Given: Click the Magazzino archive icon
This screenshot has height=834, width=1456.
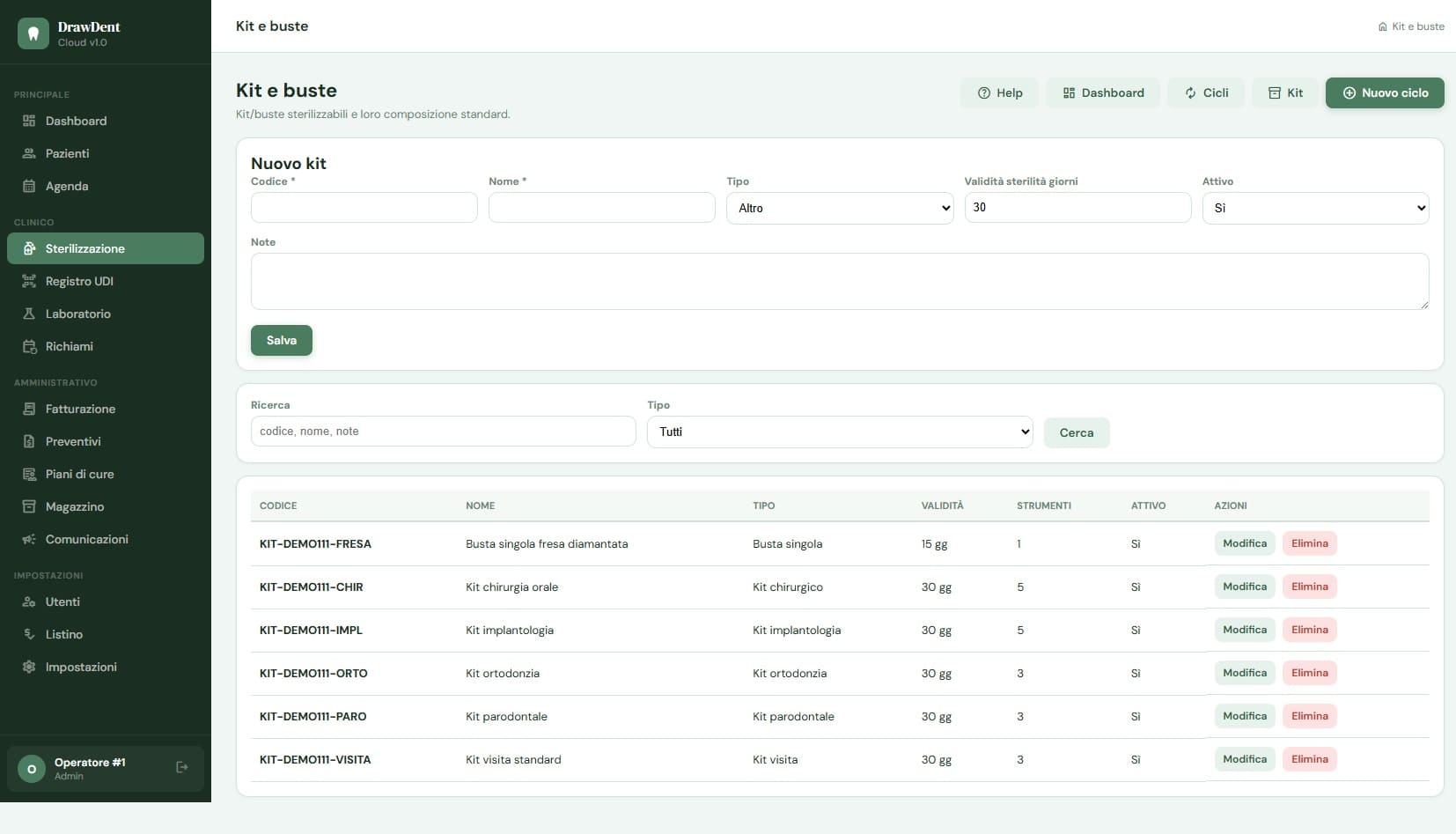Looking at the screenshot, I should point(29,506).
